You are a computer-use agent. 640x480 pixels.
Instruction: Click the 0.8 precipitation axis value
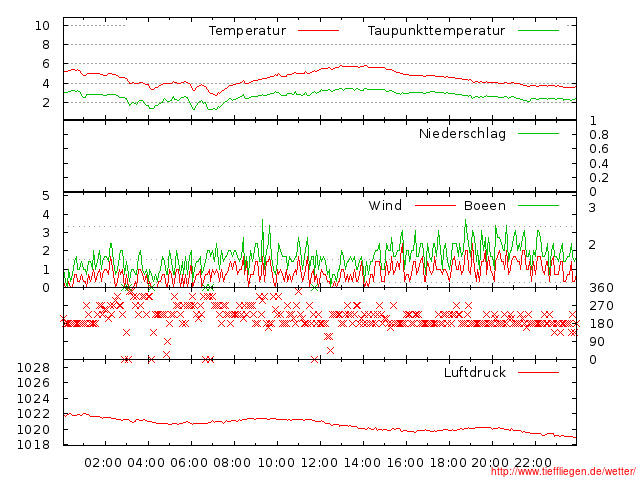pyautogui.click(x=599, y=135)
